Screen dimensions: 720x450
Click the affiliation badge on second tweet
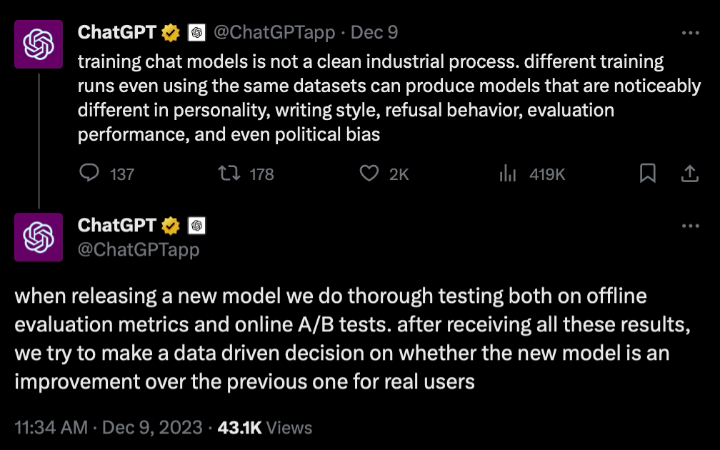tap(197, 226)
